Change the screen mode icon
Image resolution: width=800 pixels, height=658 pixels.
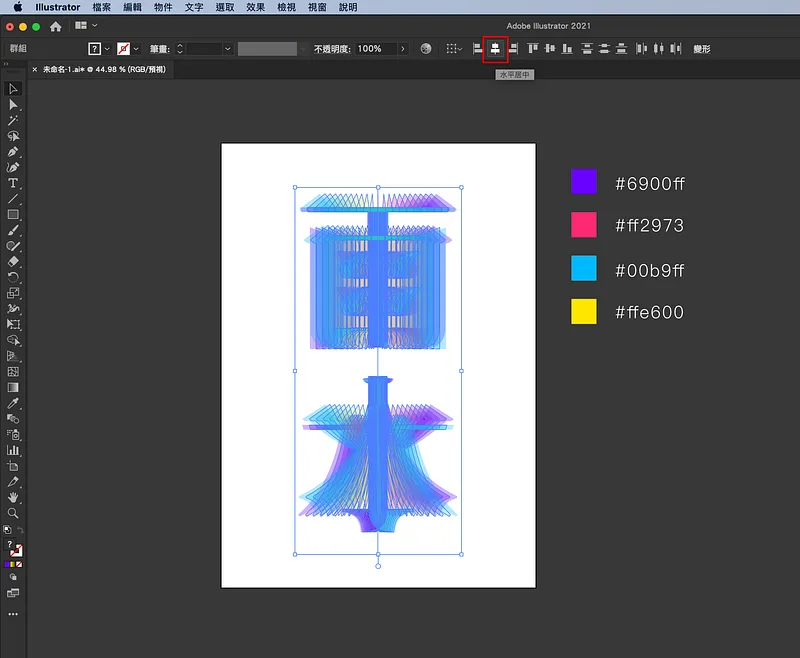13,593
